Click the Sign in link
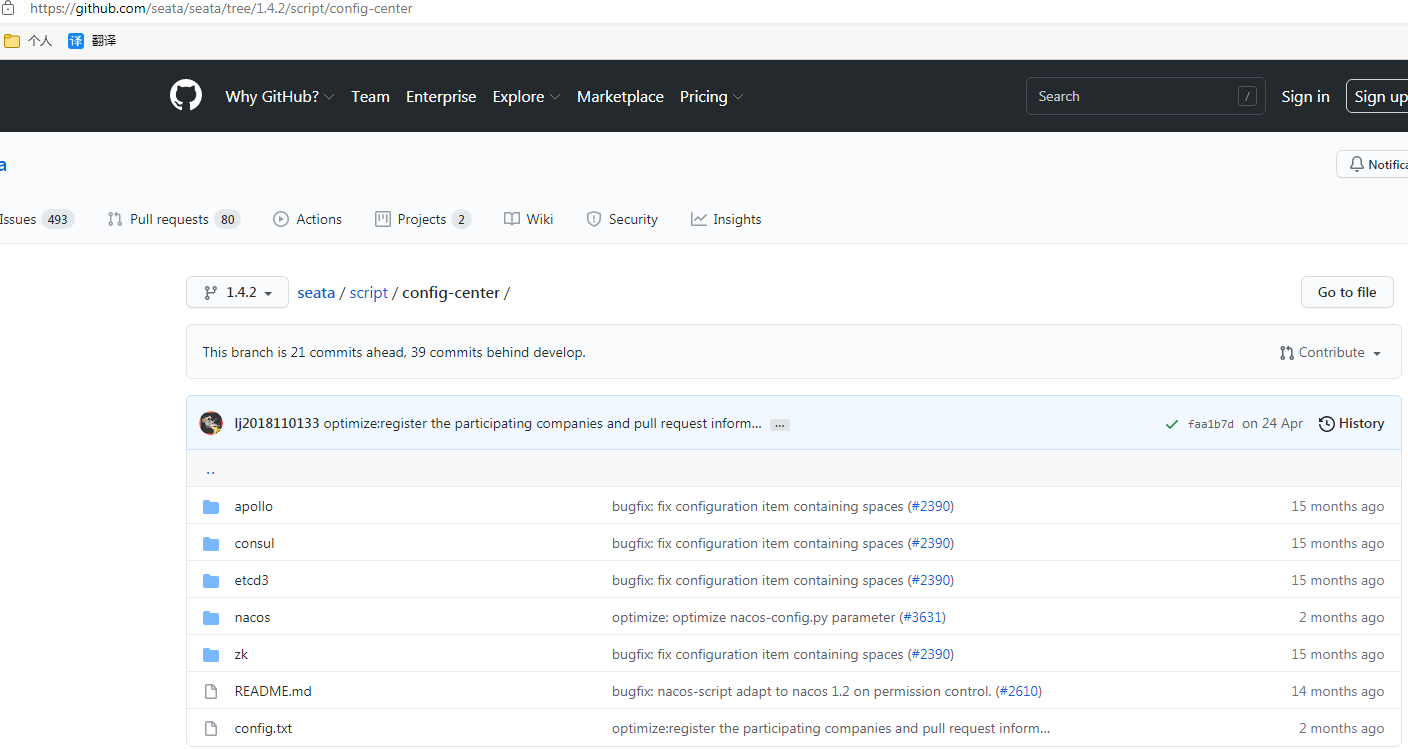Viewport: 1408px width, 750px height. tap(1305, 97)
